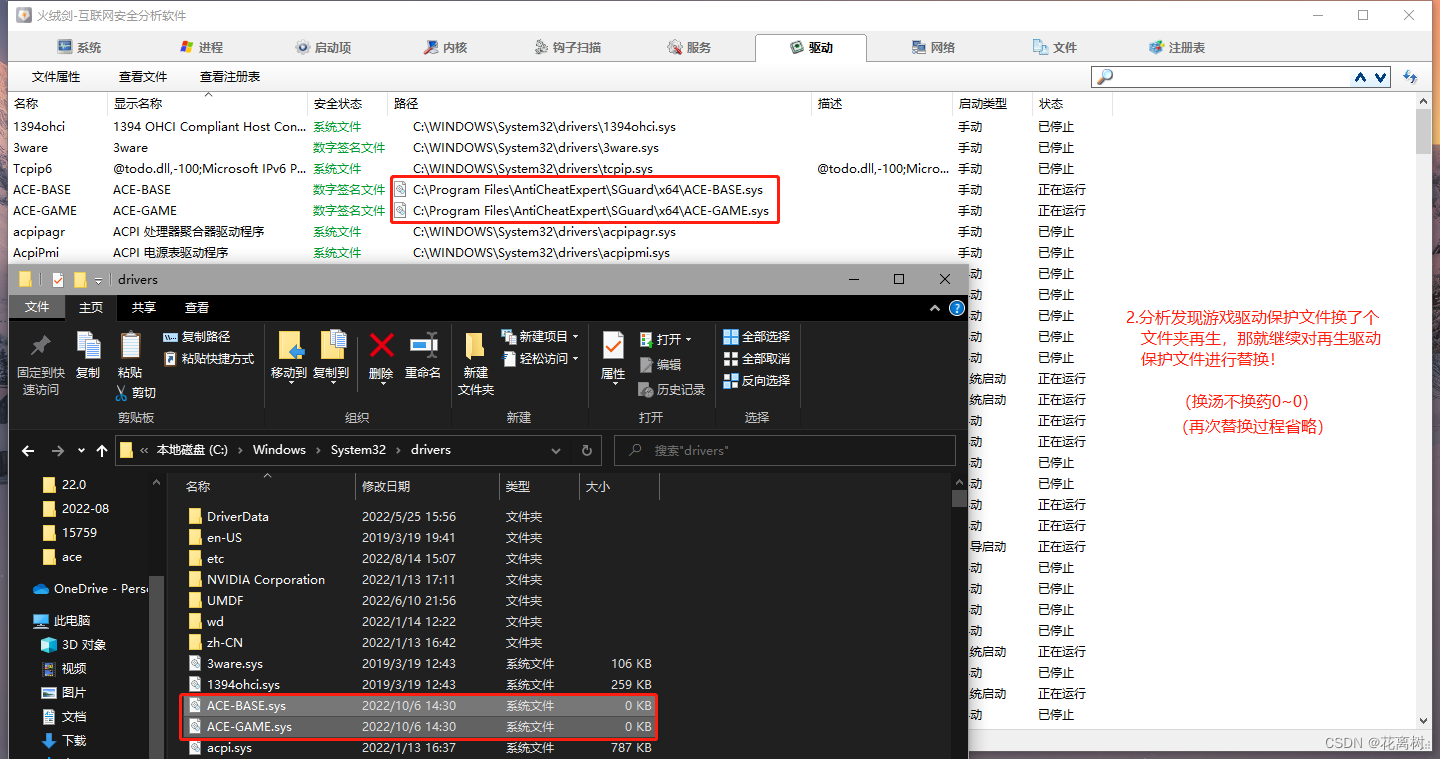1440x759 pixels.
Task: Select the ACE-BASE.sys file
Action: 420,705
